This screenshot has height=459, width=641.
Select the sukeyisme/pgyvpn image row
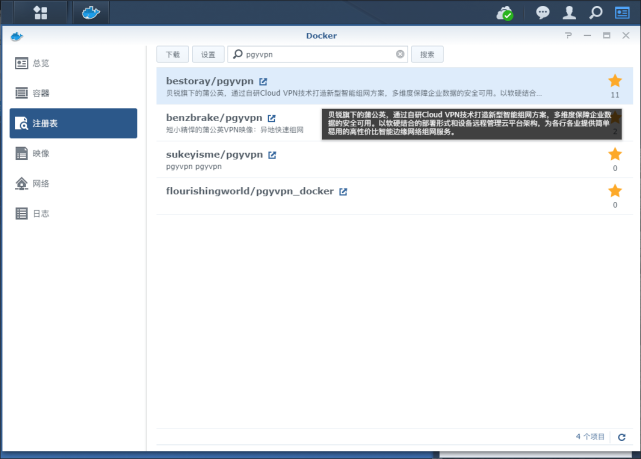(394, 159)
